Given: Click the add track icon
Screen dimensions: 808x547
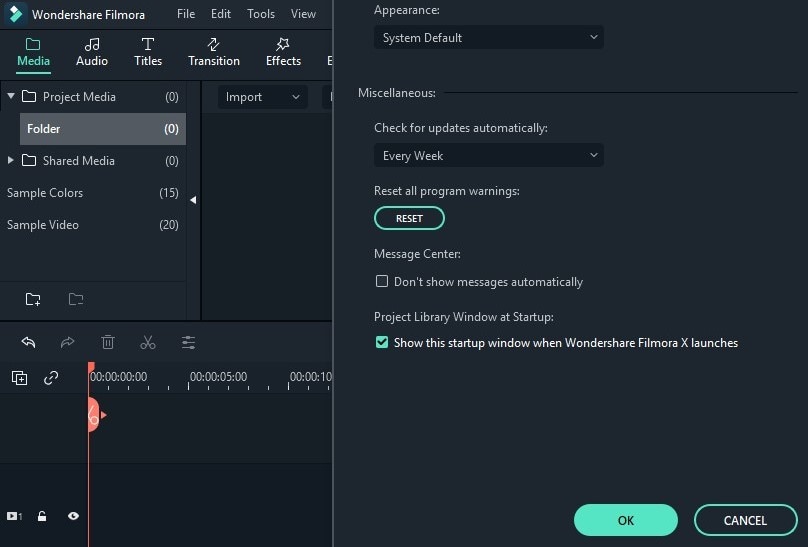Looking at the screenshot, I should (x=19, y=378).
